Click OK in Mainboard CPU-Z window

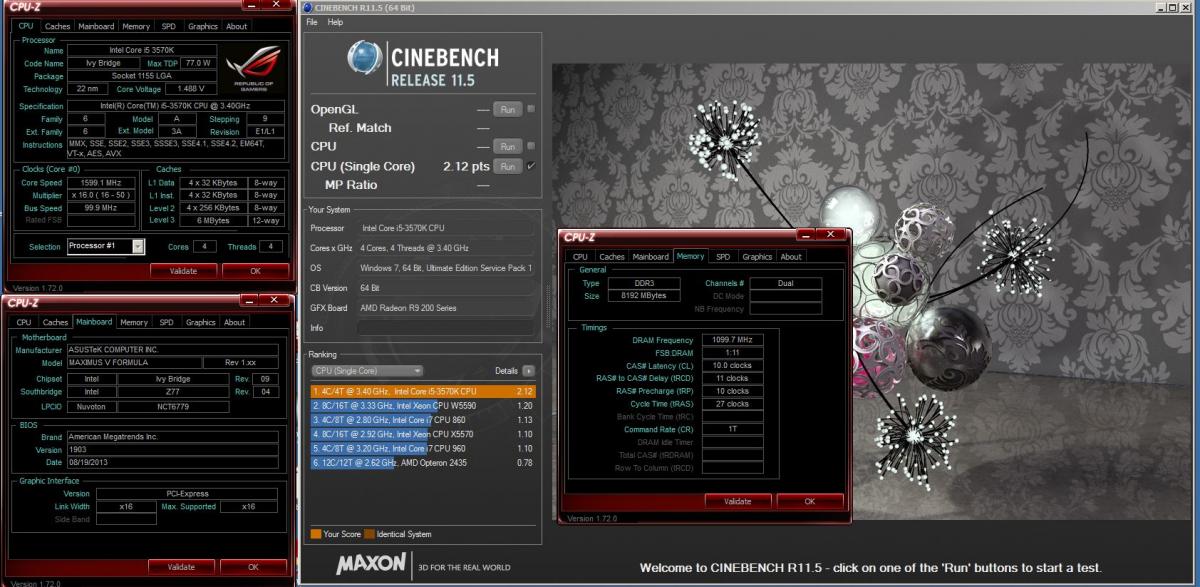coord(253,566)
